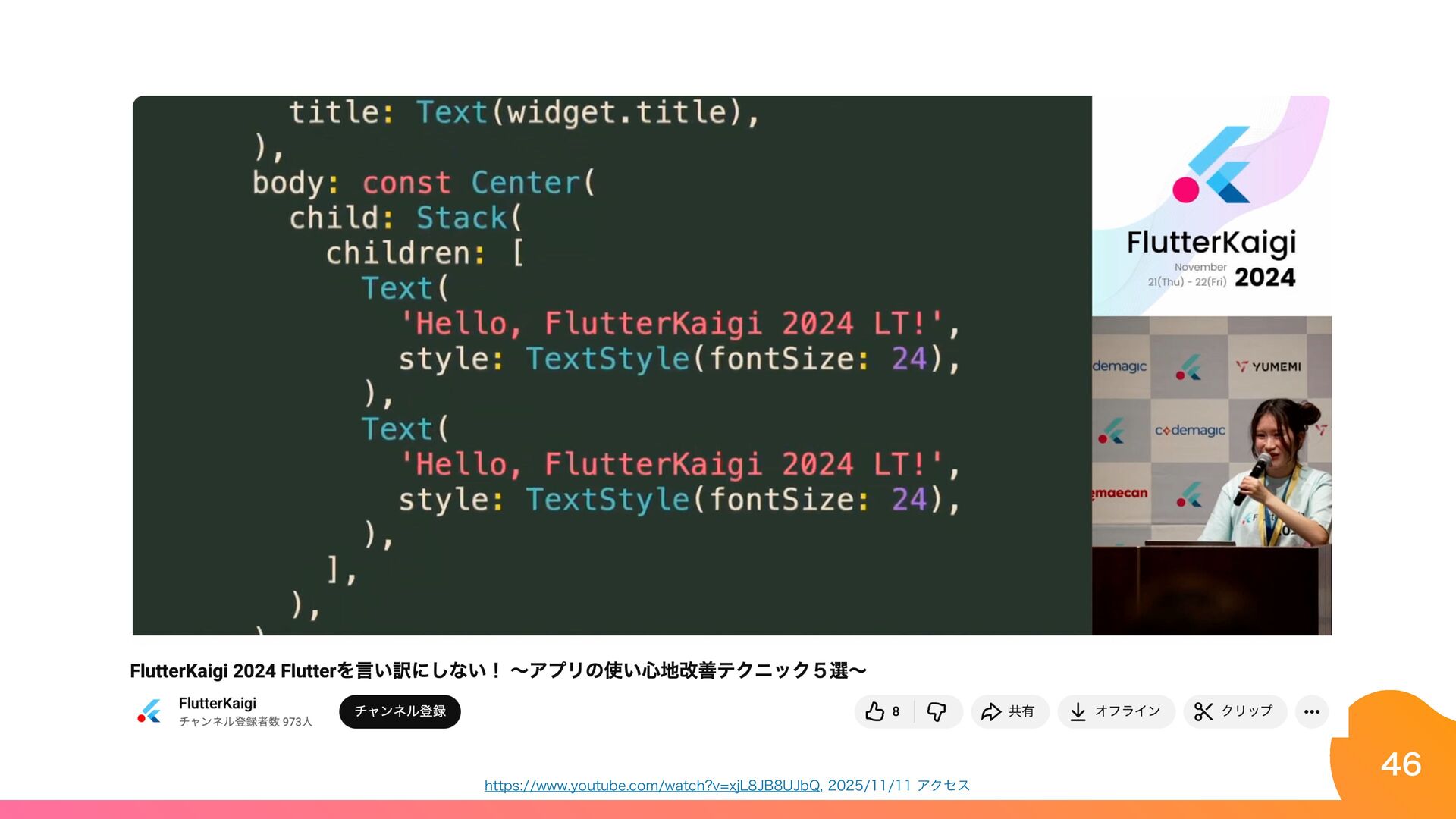
Task: Click the code slide in video player
Action: click(611, 365)
